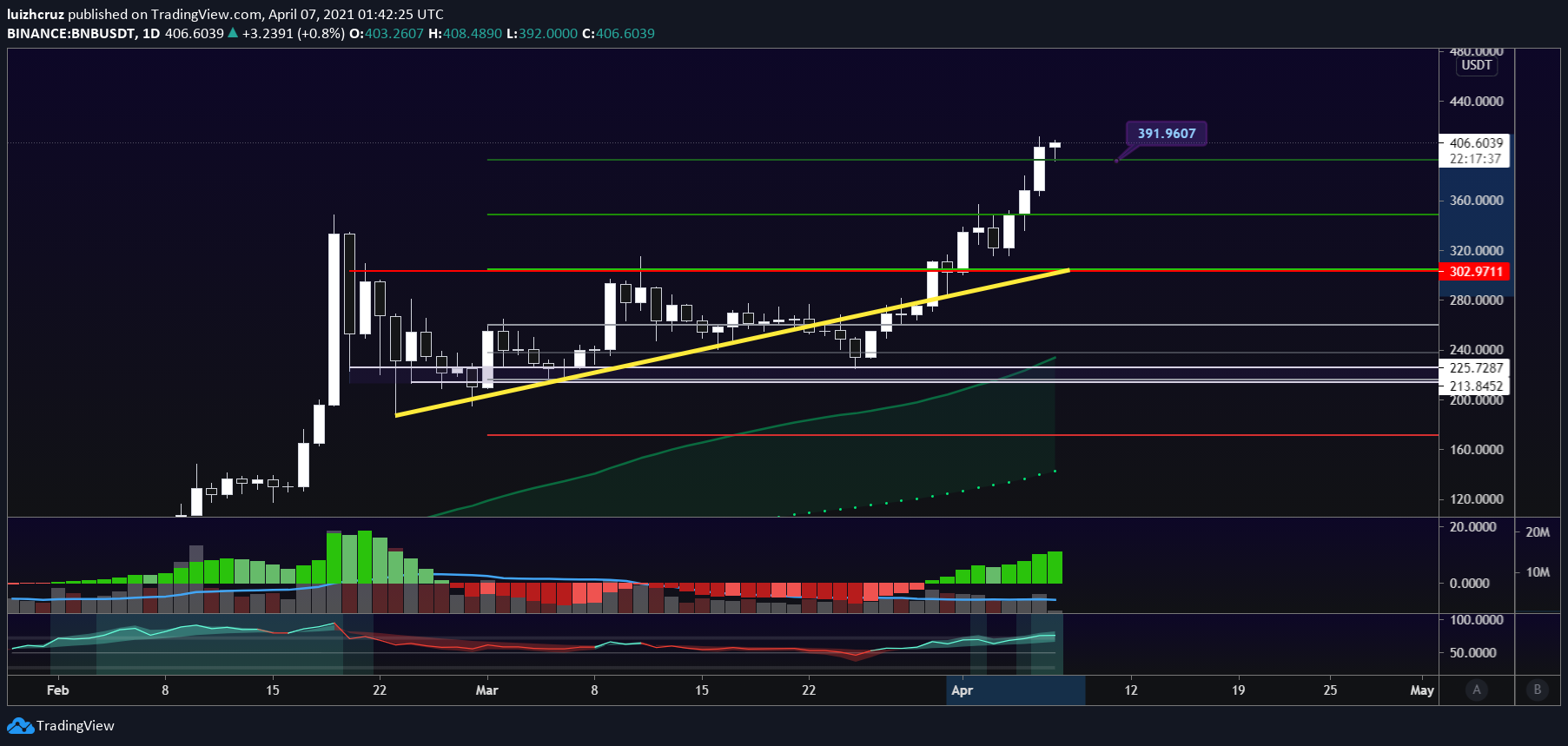Click the H:408.4890 high value
This screenshot has height=746, width=1568.
coord(465,33)
